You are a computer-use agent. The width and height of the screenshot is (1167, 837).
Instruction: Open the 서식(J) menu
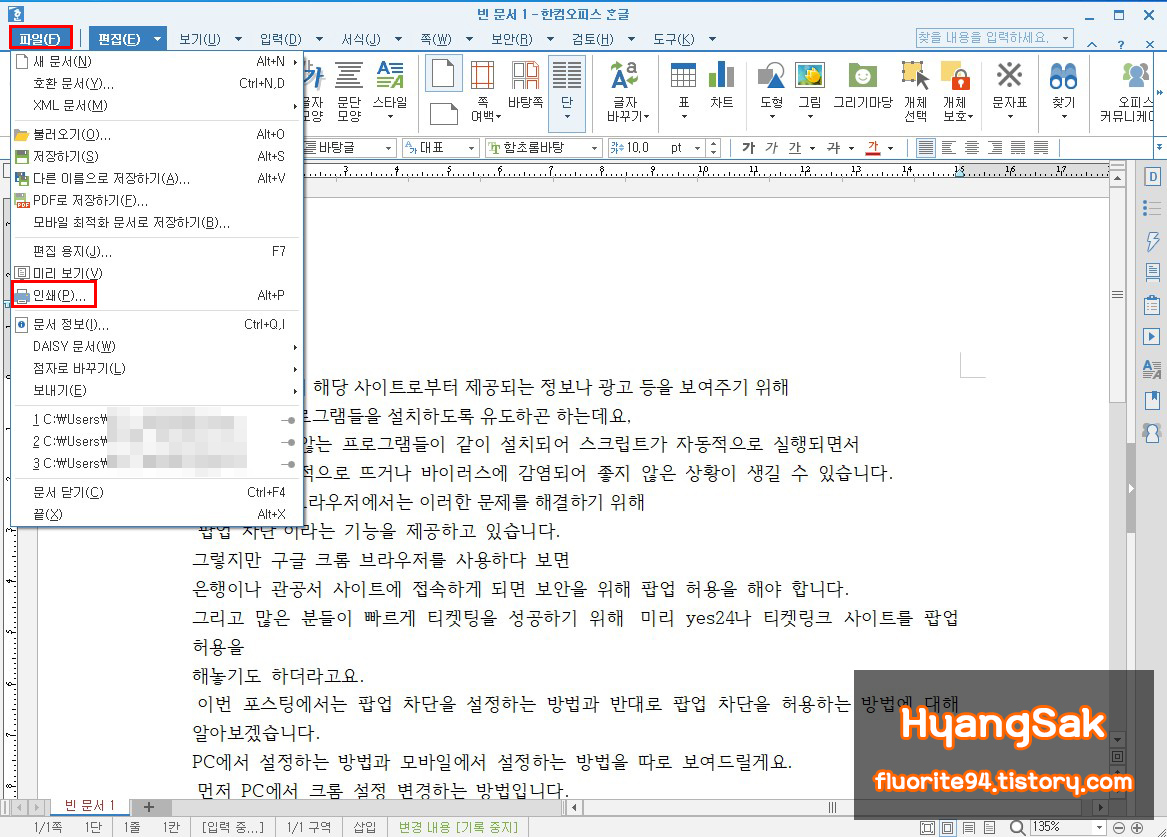click(x=360, y=39)
